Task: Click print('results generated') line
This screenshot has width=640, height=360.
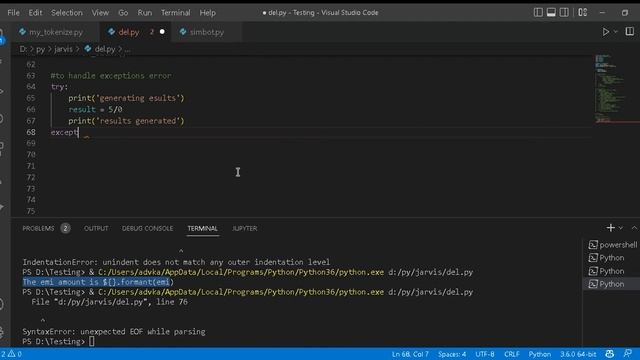Action: pyautogui.click(x=126, y=121)
